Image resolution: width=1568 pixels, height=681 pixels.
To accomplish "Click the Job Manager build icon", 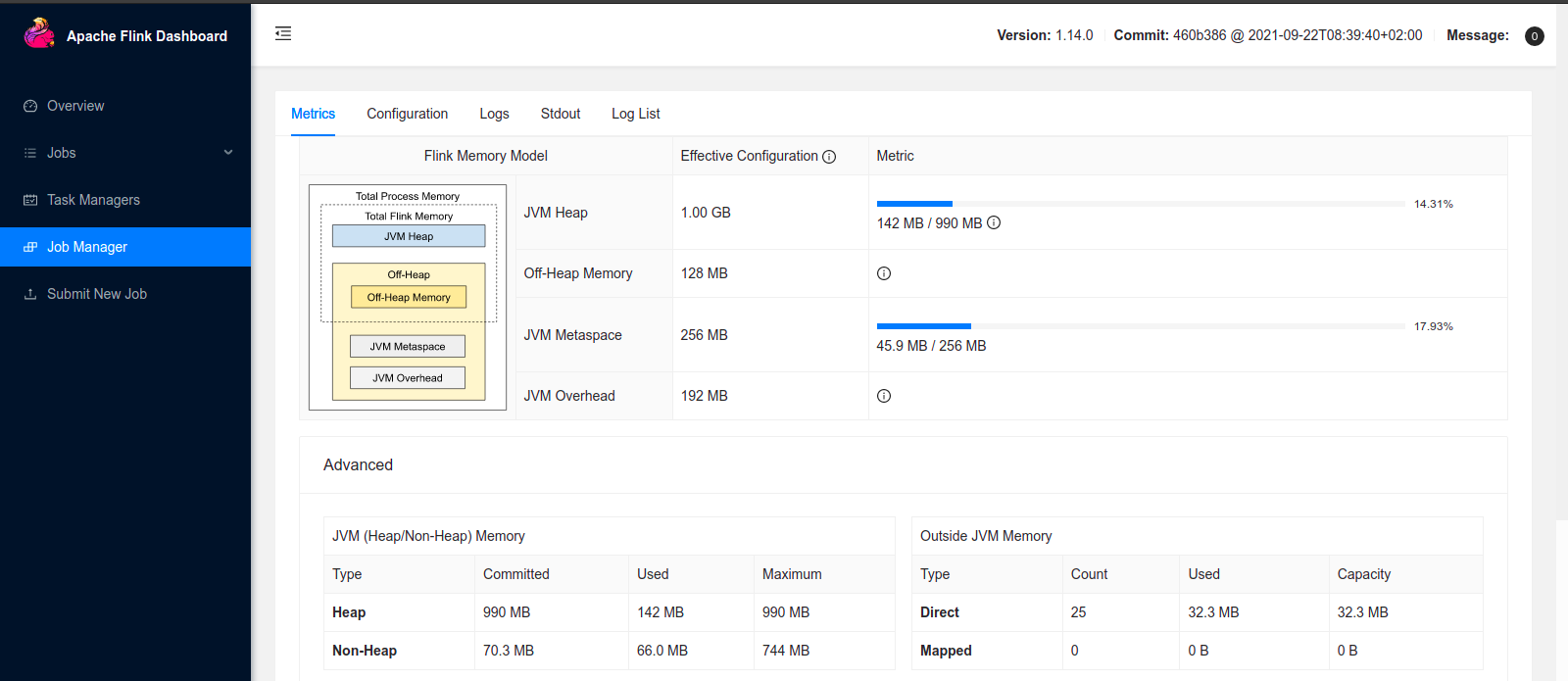I will click(30, 247).
